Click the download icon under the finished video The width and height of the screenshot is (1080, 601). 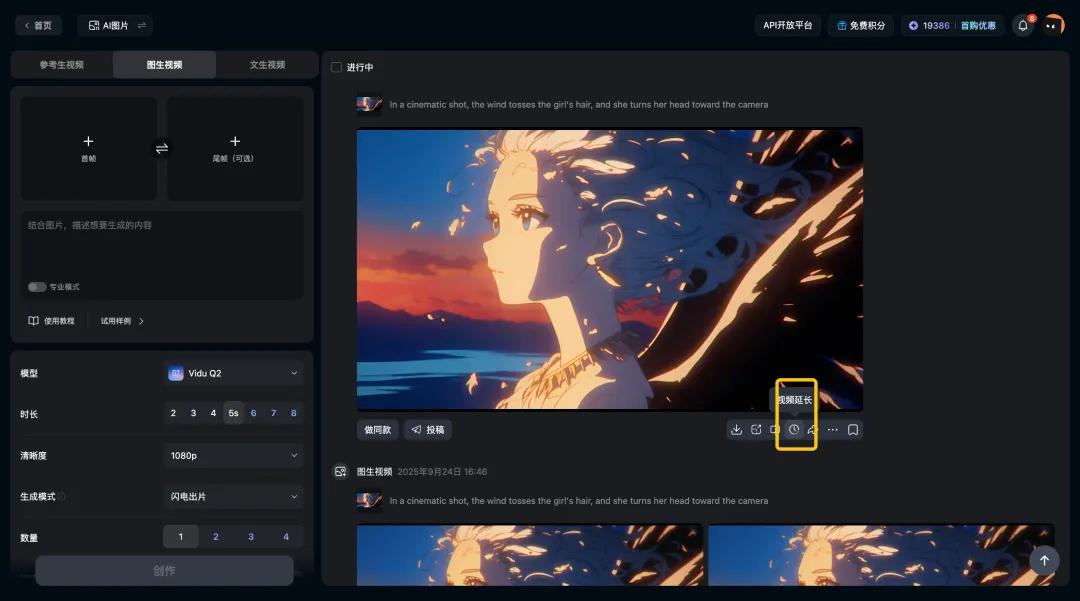pyautogui.click(x=737, y=429)
